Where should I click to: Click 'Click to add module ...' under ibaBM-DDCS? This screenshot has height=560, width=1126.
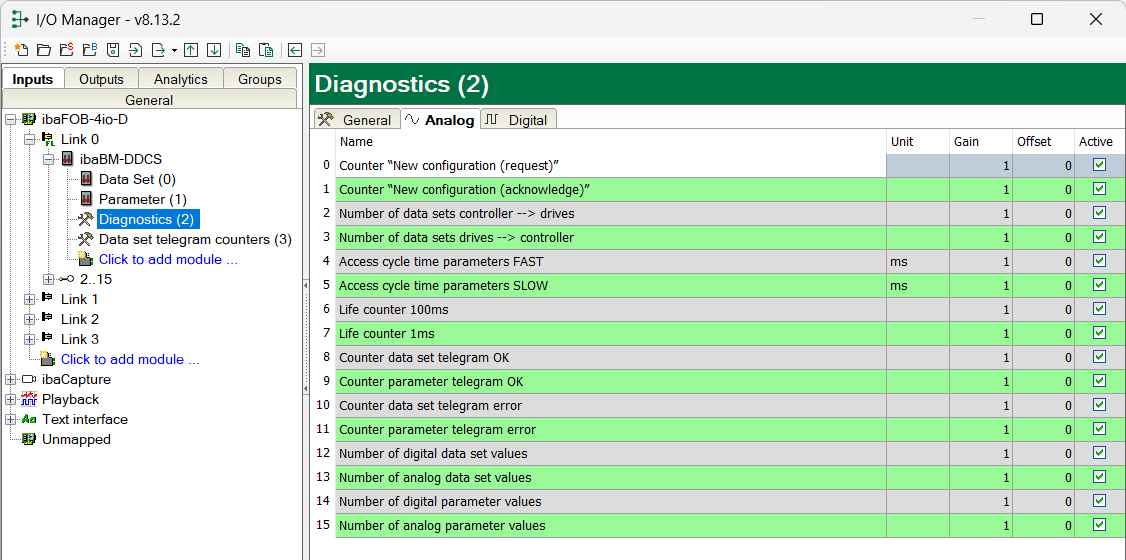tap(167, 259)
